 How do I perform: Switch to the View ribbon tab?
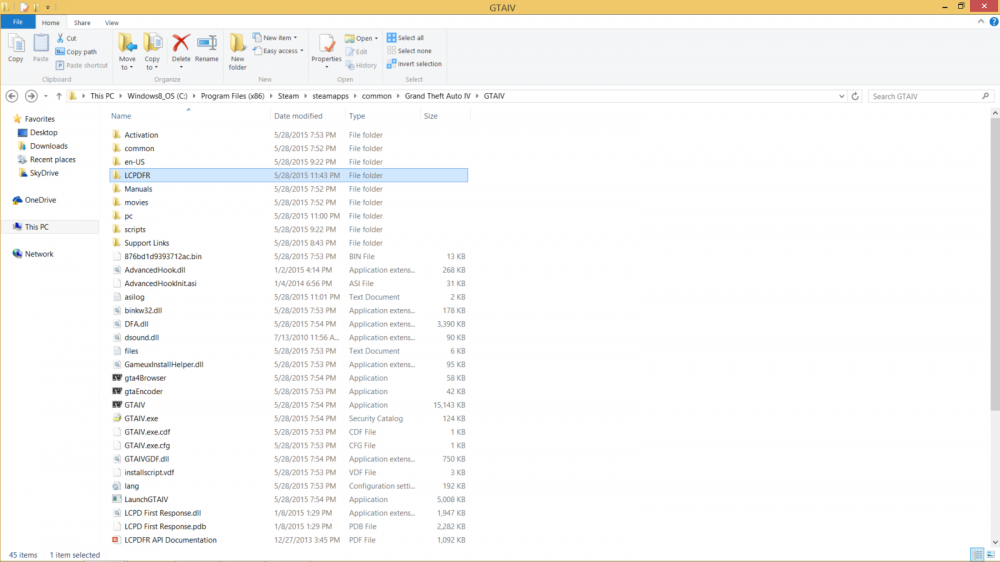pos(112,22)
